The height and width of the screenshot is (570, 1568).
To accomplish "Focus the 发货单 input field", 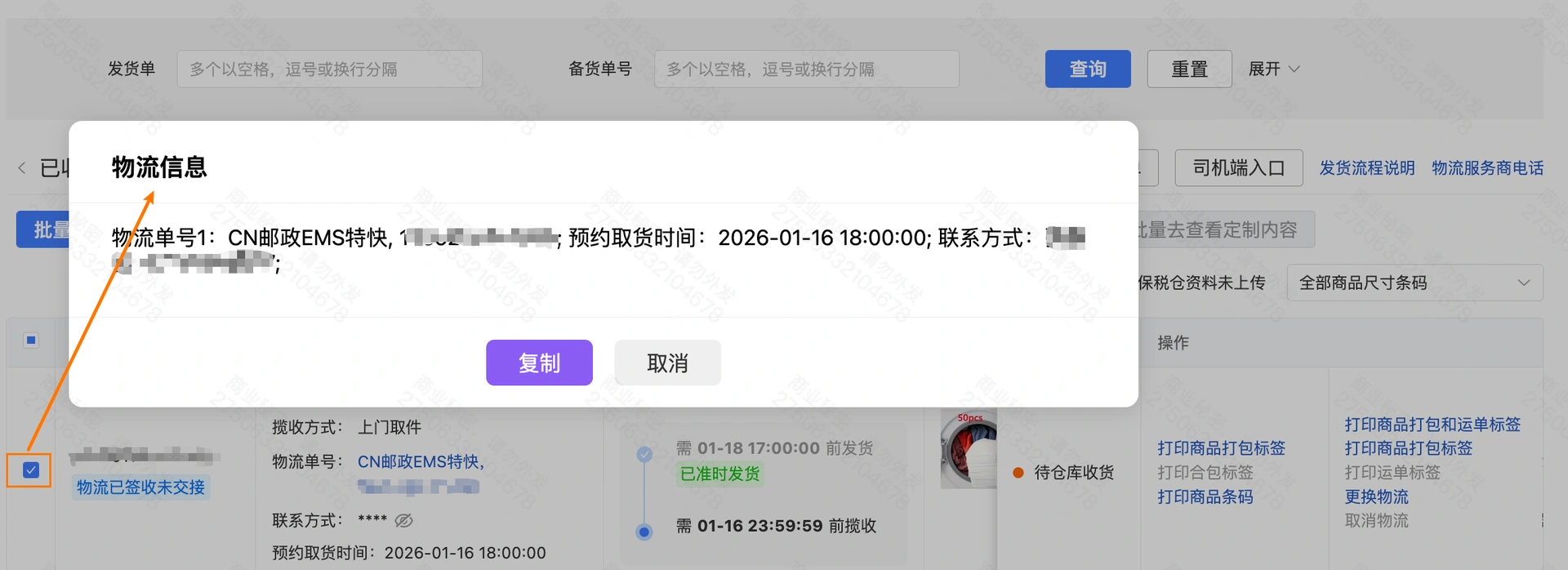I will point(329,69).
